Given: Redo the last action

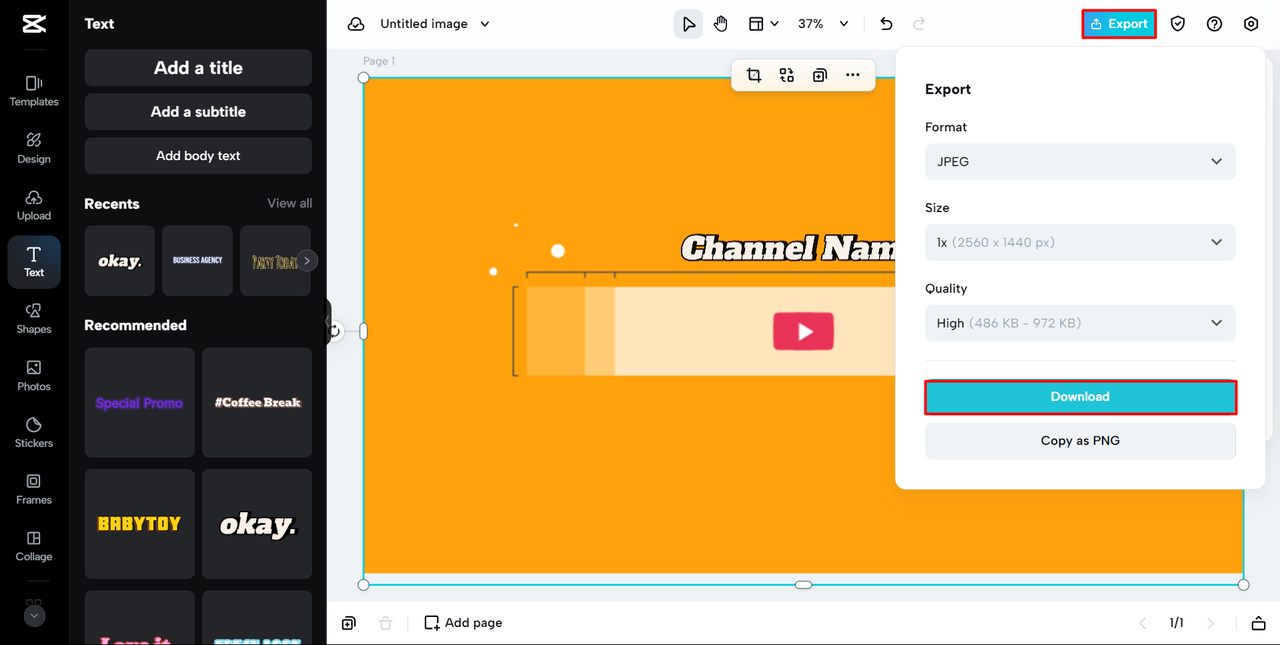Looking at the screenshot, I should click(919, 24).
